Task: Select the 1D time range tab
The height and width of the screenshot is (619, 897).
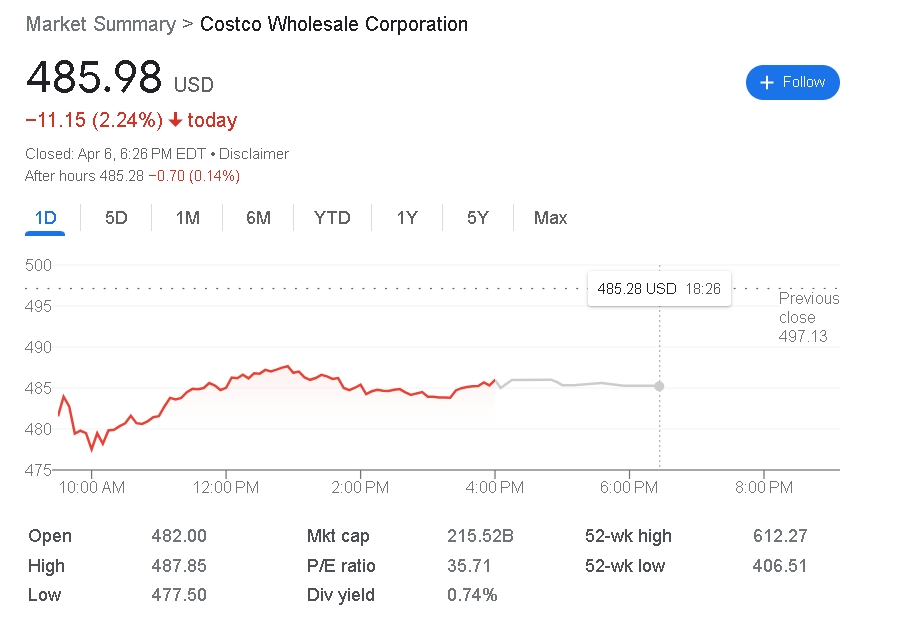Action: (x=45, y=218)
